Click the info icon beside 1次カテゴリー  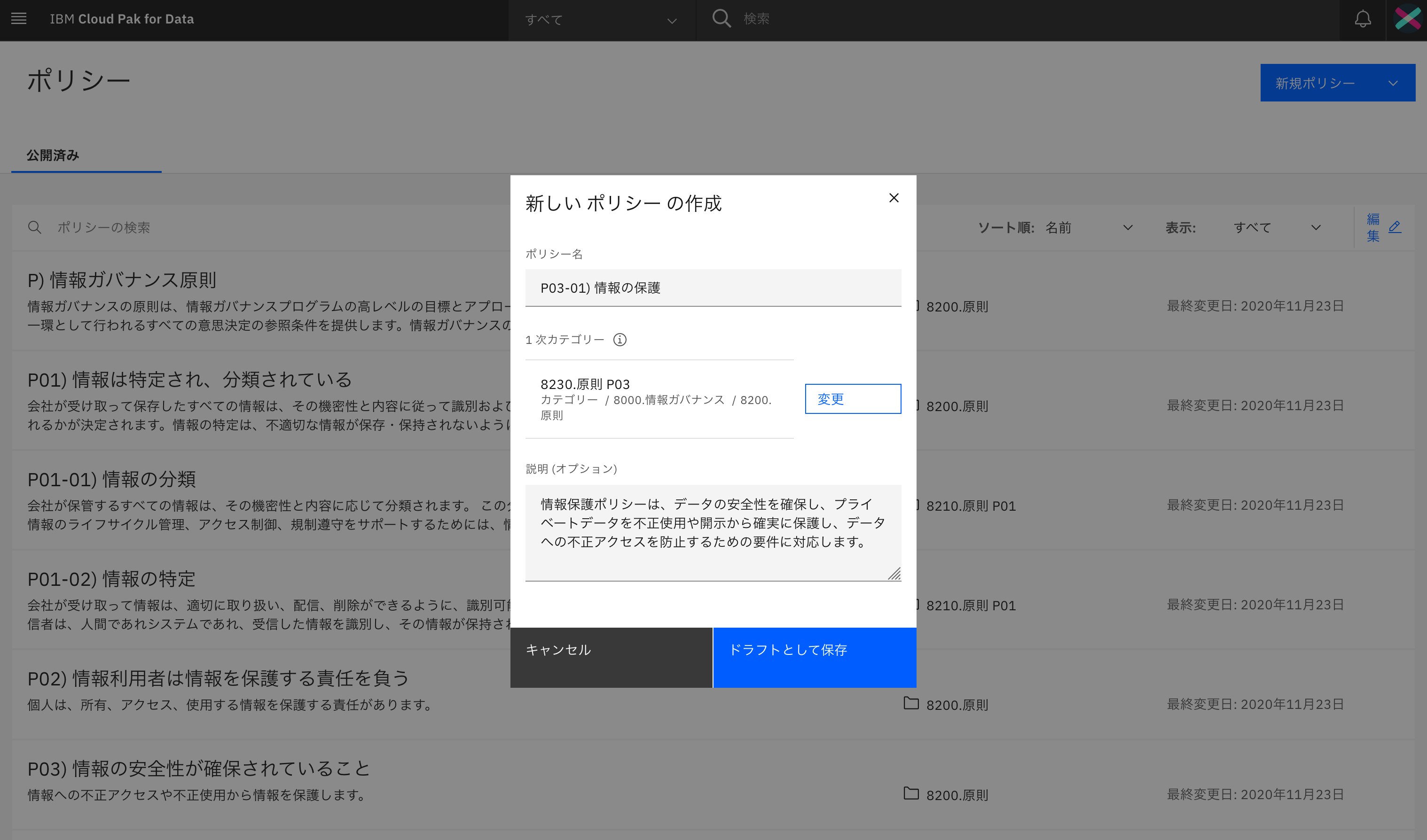(x=620, y=340)
